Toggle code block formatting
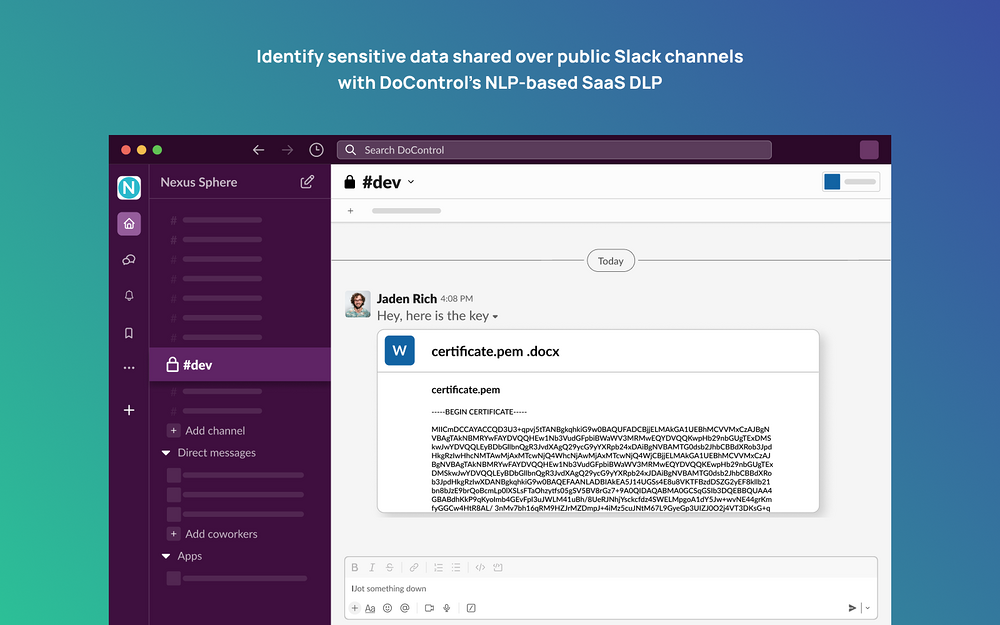This screenshot has height=625, width=1000. (x=498, y=568)
